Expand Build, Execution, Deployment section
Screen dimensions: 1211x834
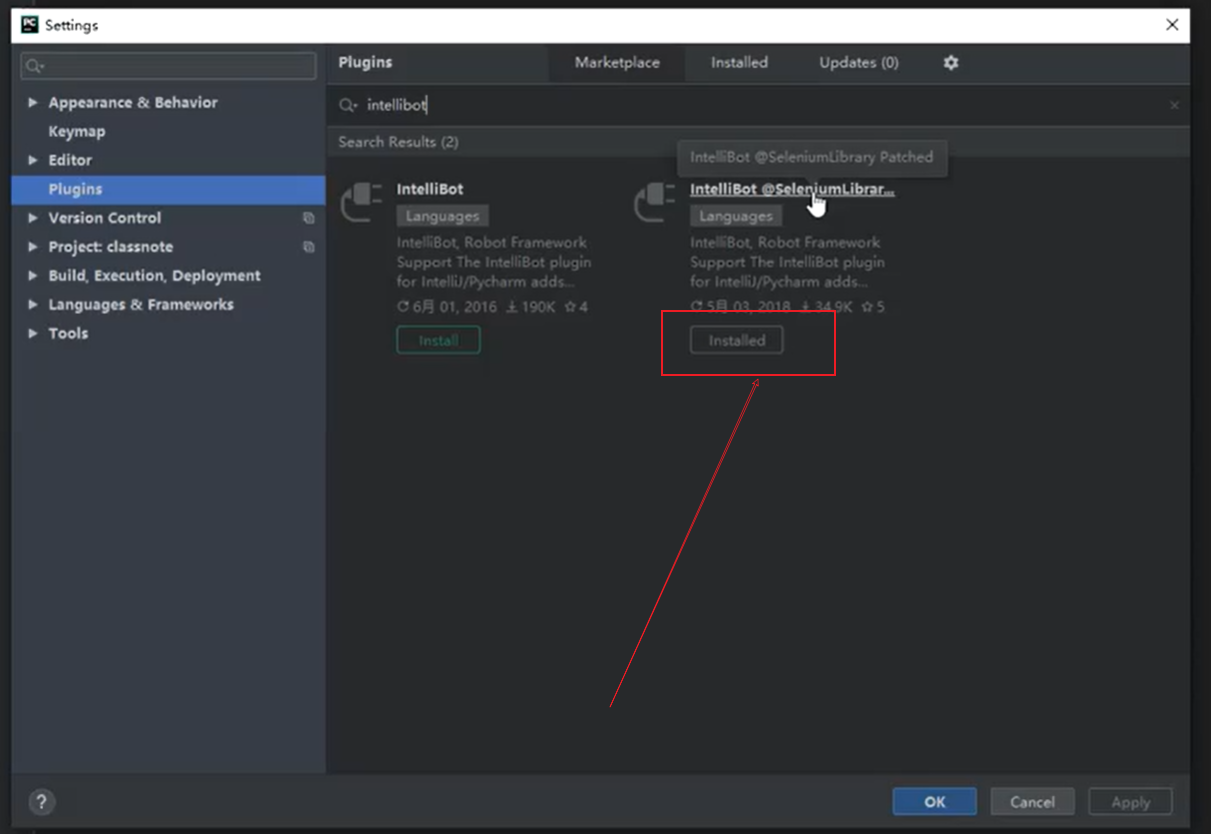click(33, 276)
